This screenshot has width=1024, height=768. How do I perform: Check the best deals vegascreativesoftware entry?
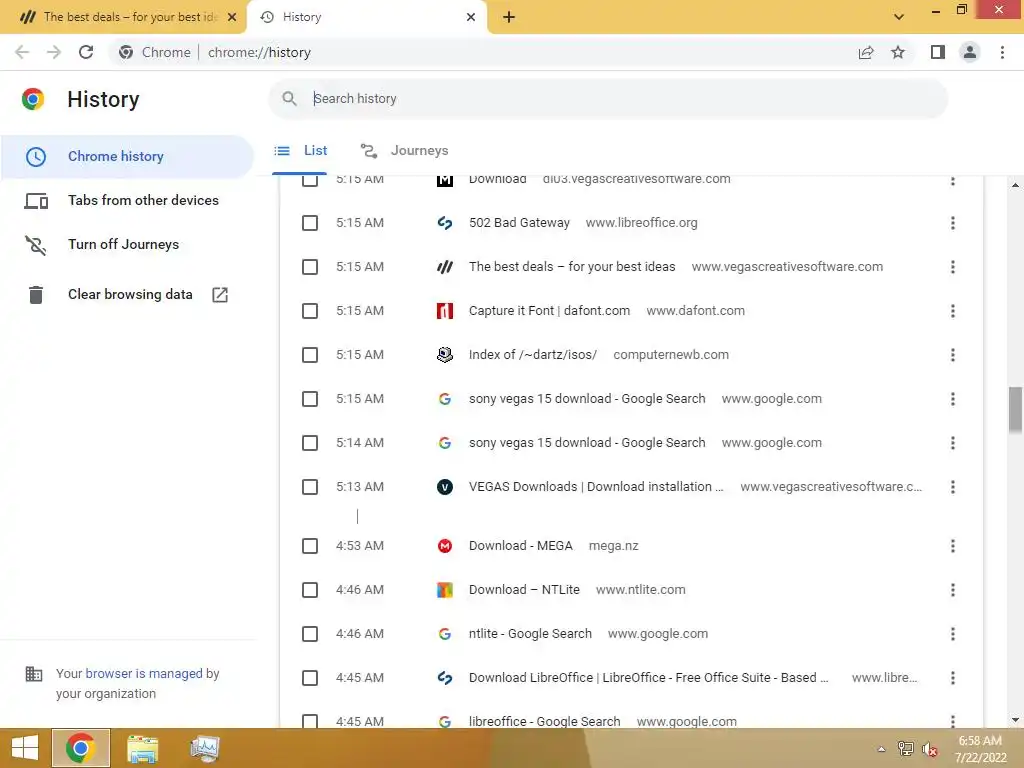310,267
